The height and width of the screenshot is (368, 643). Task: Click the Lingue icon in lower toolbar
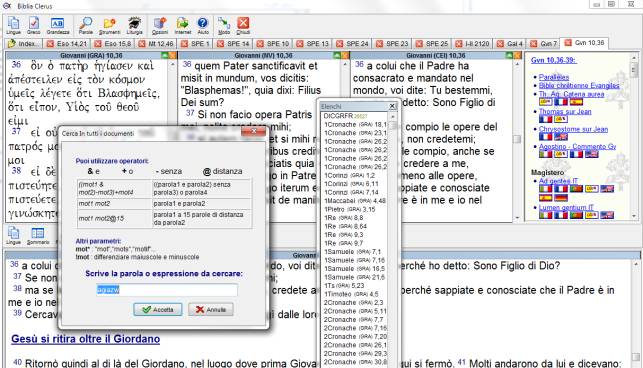pos(14,236)
